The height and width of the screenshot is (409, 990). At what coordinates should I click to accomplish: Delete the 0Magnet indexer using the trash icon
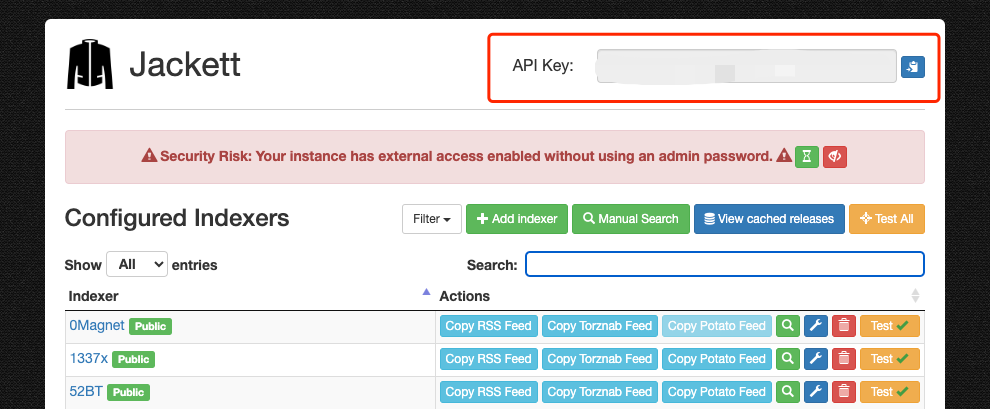(844, 326)
